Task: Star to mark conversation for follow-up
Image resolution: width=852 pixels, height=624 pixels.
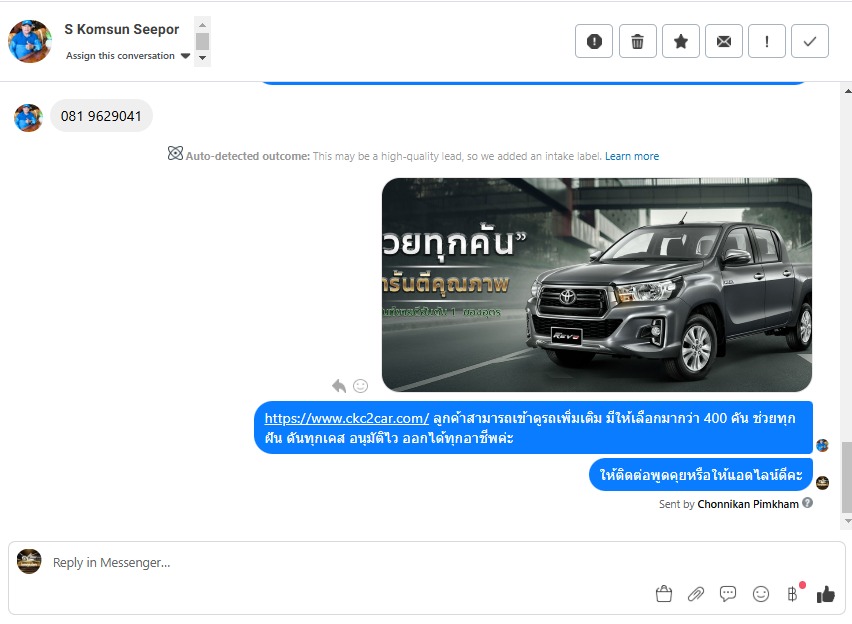Action: 680,41
